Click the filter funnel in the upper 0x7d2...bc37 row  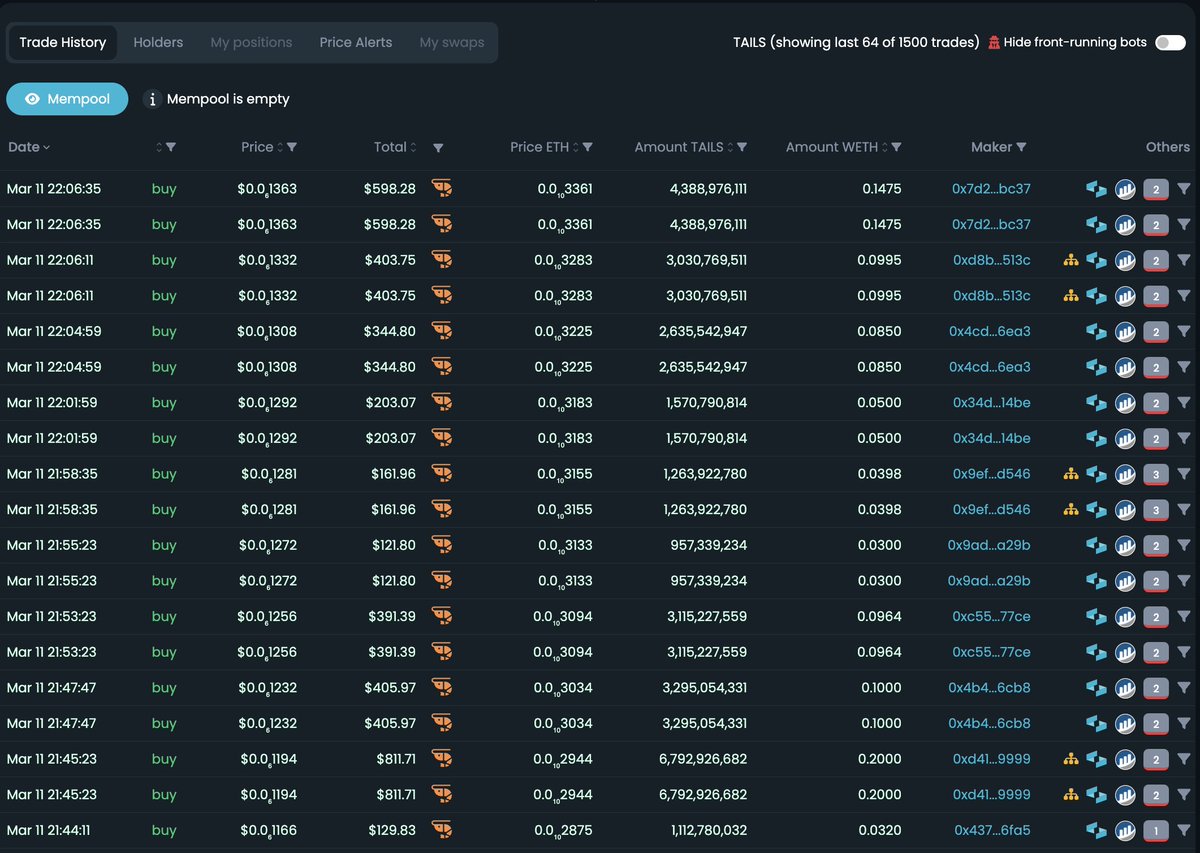(1184, 188)
